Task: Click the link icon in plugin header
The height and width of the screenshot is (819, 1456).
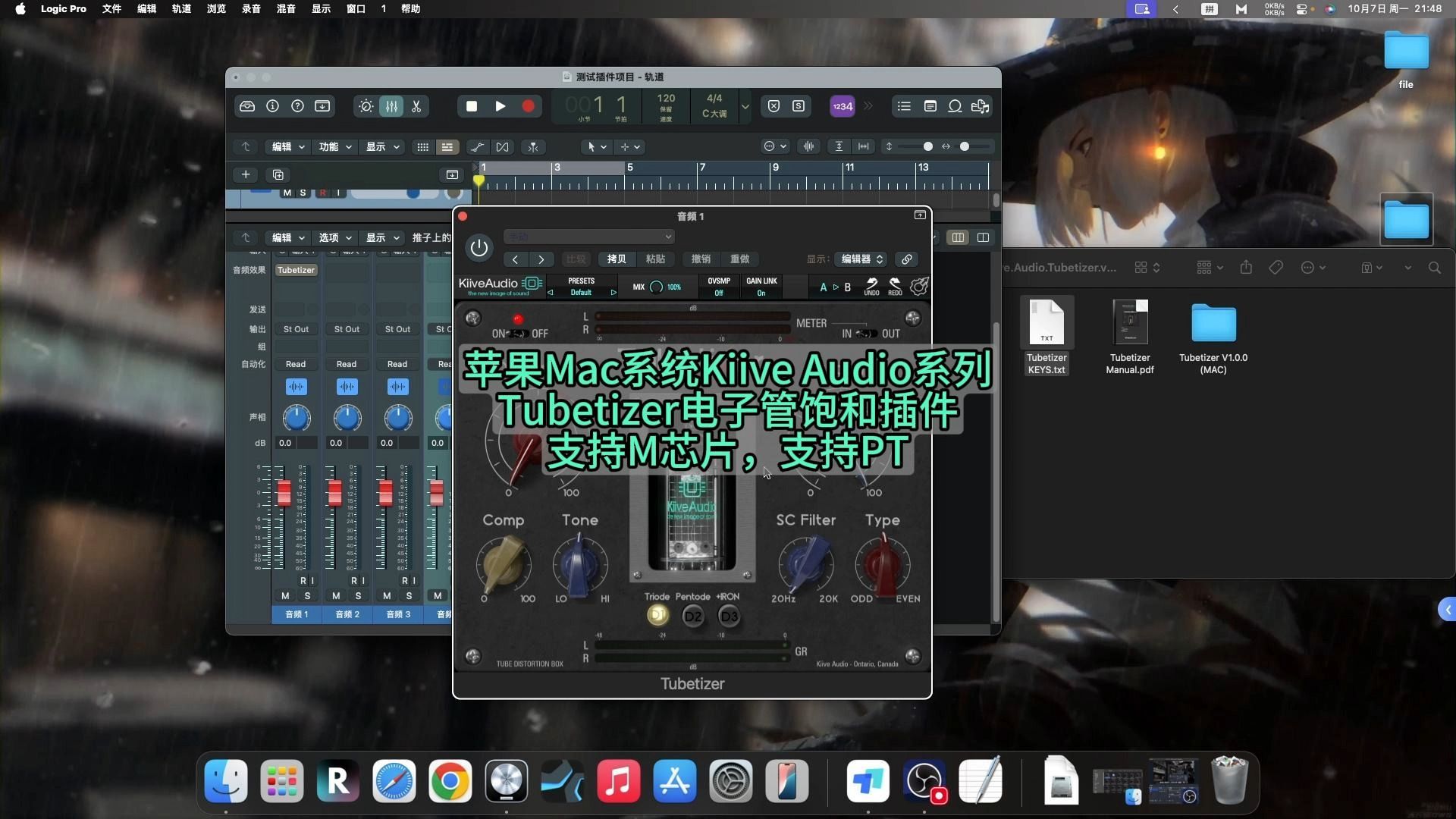Action: [x=906, y=259]
